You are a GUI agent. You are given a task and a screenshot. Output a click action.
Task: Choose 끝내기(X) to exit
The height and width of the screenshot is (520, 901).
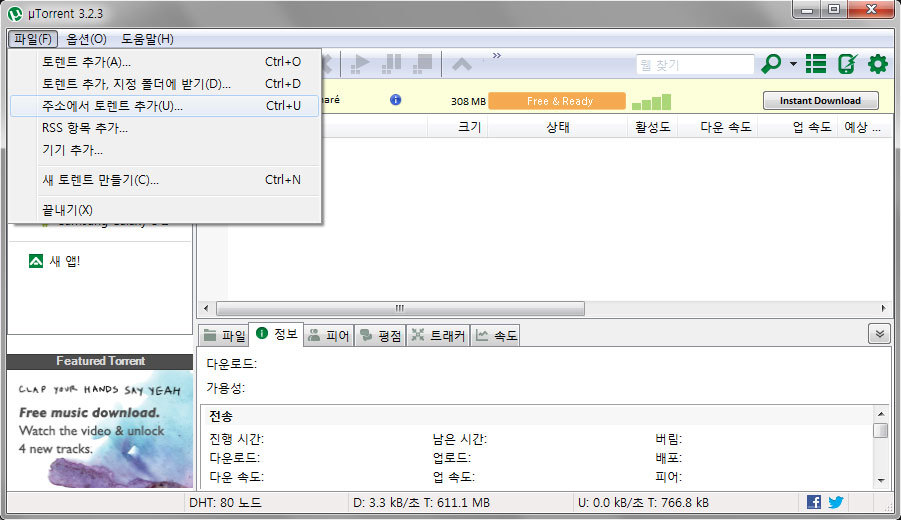[165, 210]
